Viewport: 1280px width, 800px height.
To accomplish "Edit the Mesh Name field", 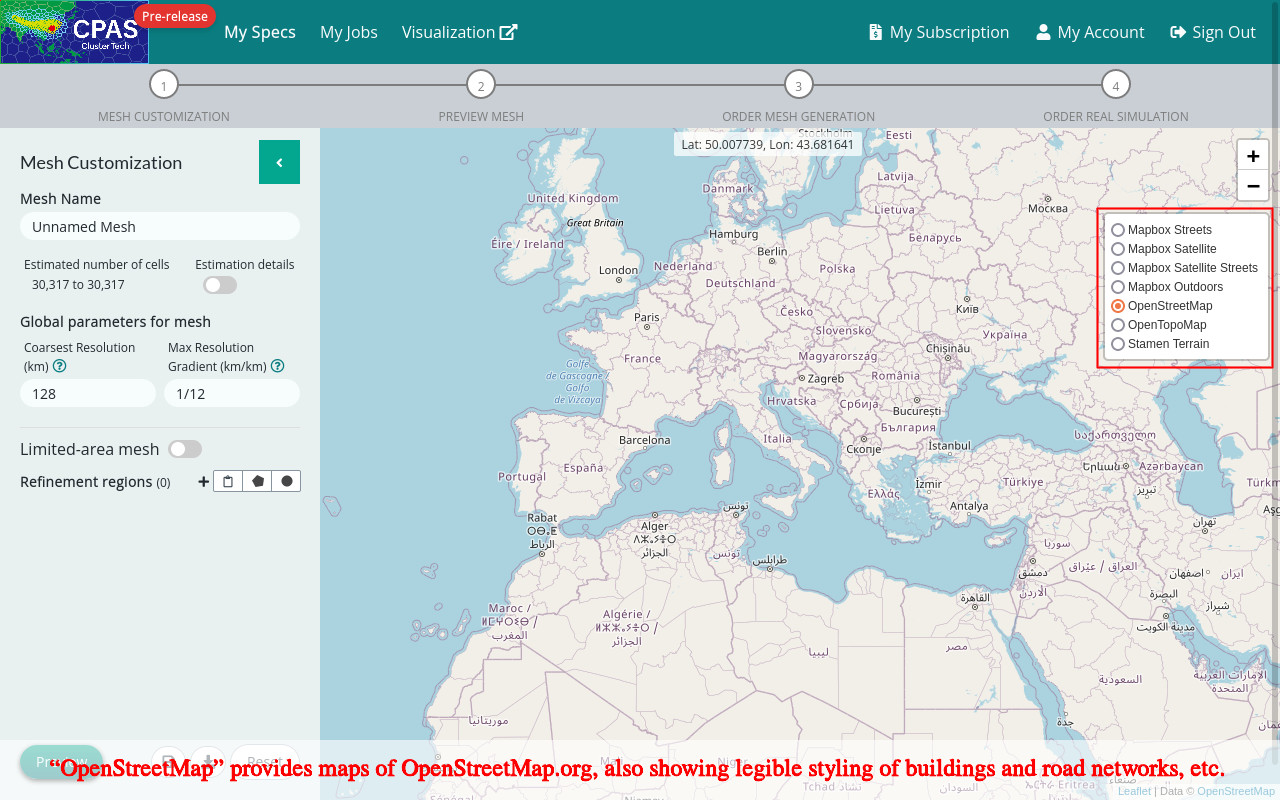I will click(x=160, y=226).
